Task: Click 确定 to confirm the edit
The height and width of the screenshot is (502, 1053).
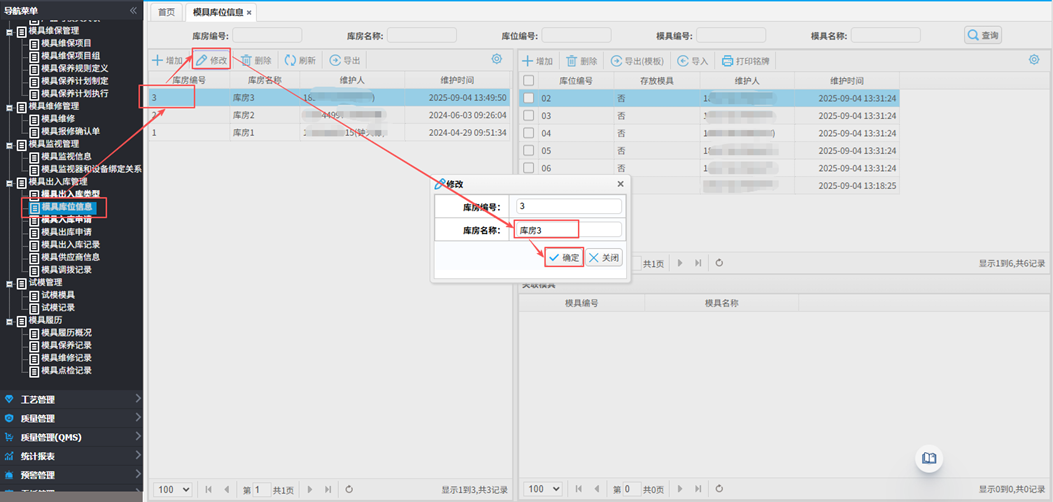Action: [x=564, y=257]
